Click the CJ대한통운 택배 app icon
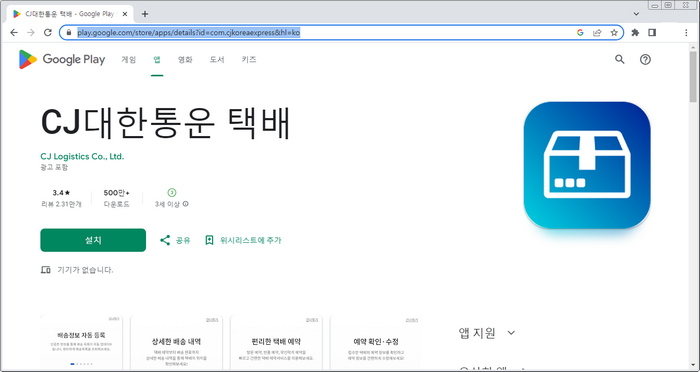This screenshot has height=372, width=700. 587,165
